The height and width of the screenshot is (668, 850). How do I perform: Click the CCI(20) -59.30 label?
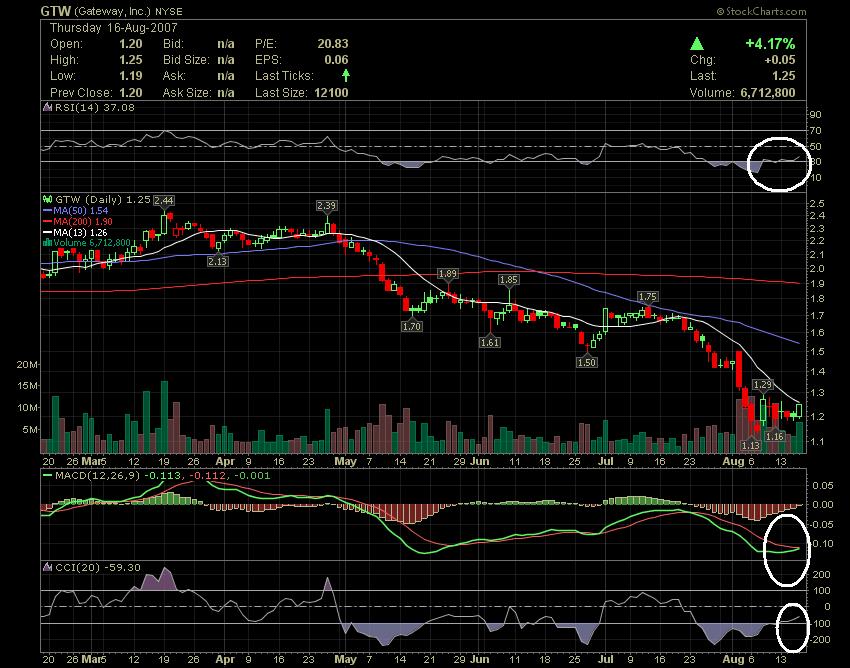click(x=98, y=567)
